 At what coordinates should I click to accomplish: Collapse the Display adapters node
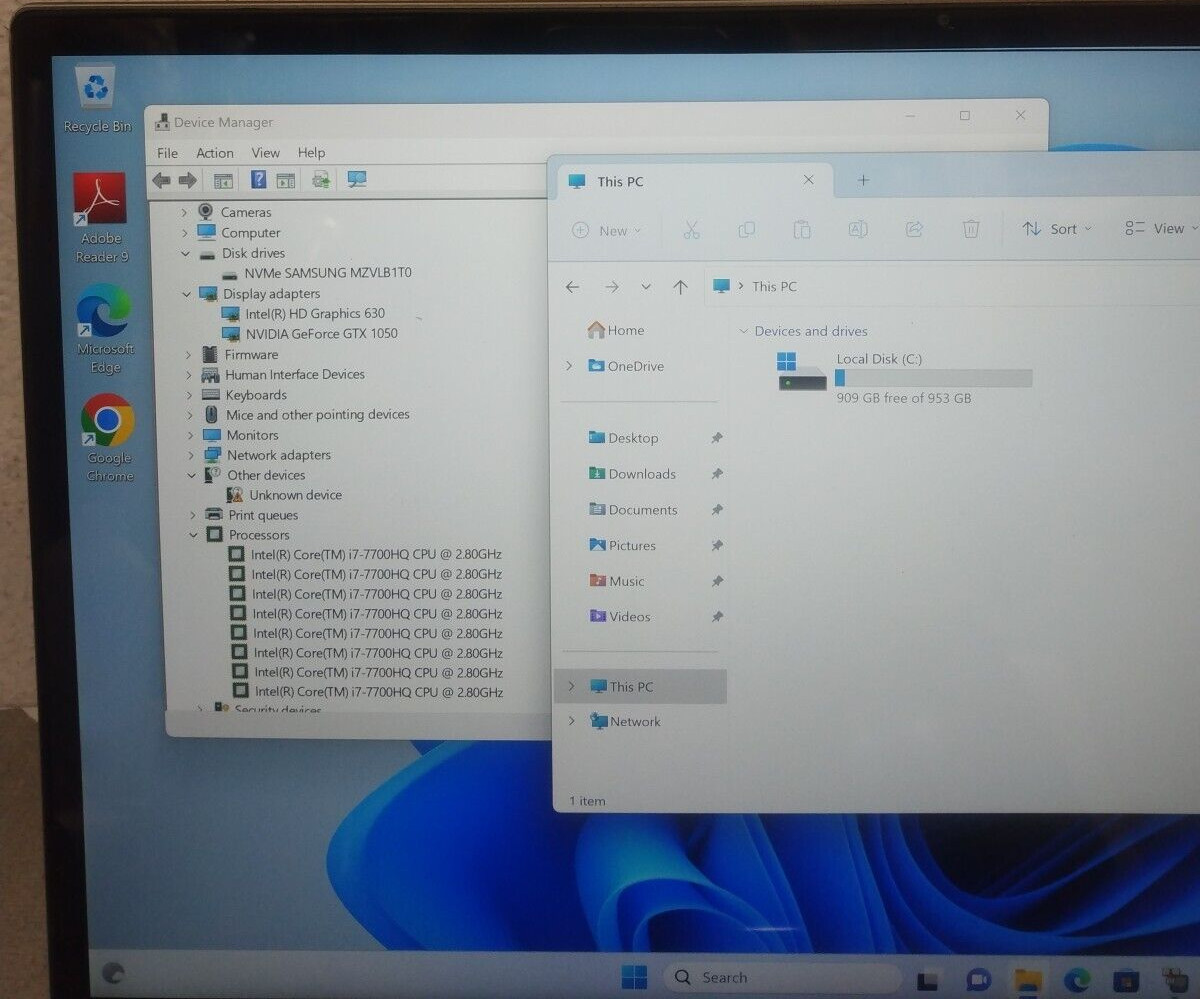[186, 294]
